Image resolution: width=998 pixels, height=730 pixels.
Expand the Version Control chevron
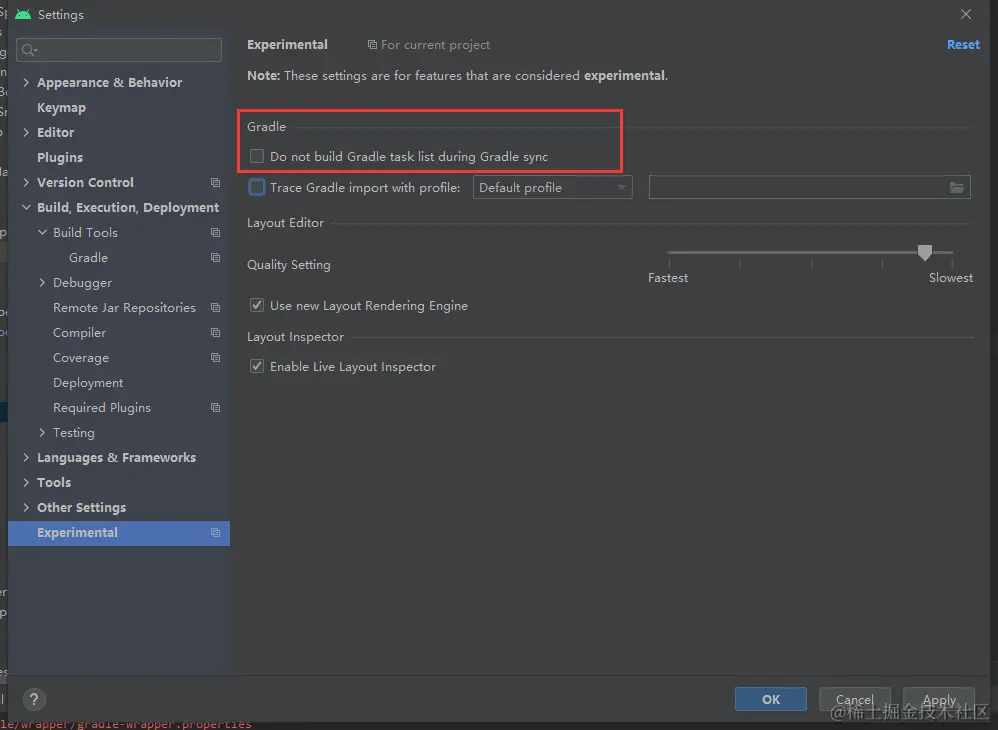26,183
